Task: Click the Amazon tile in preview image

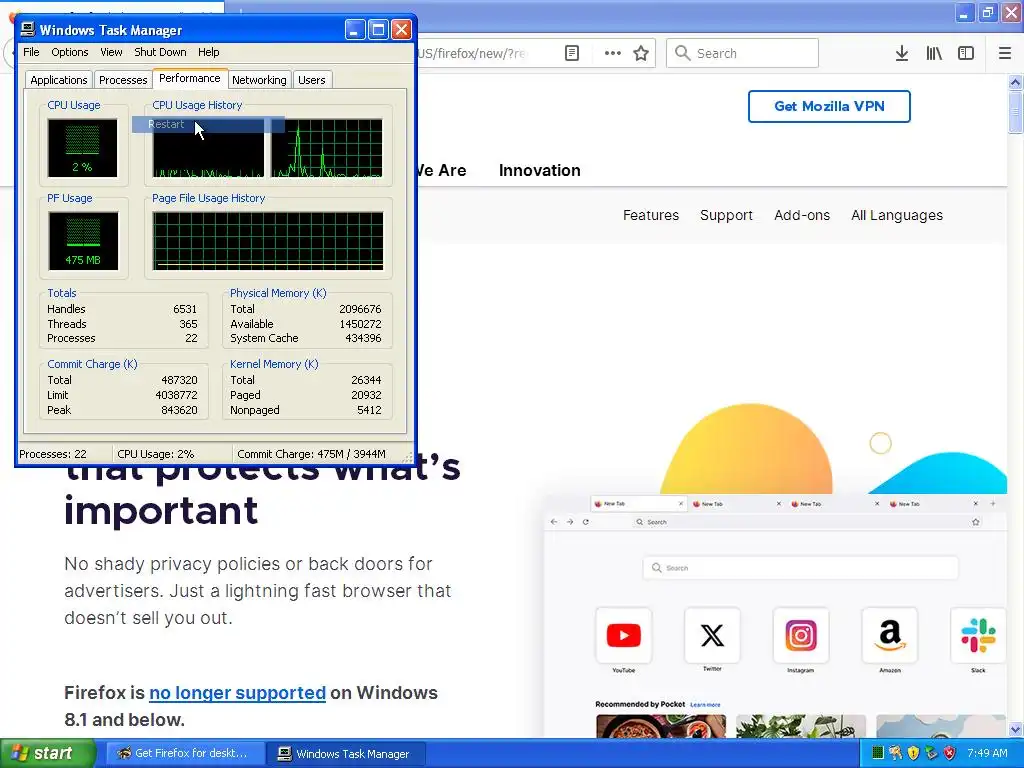Action: point(890,635)
